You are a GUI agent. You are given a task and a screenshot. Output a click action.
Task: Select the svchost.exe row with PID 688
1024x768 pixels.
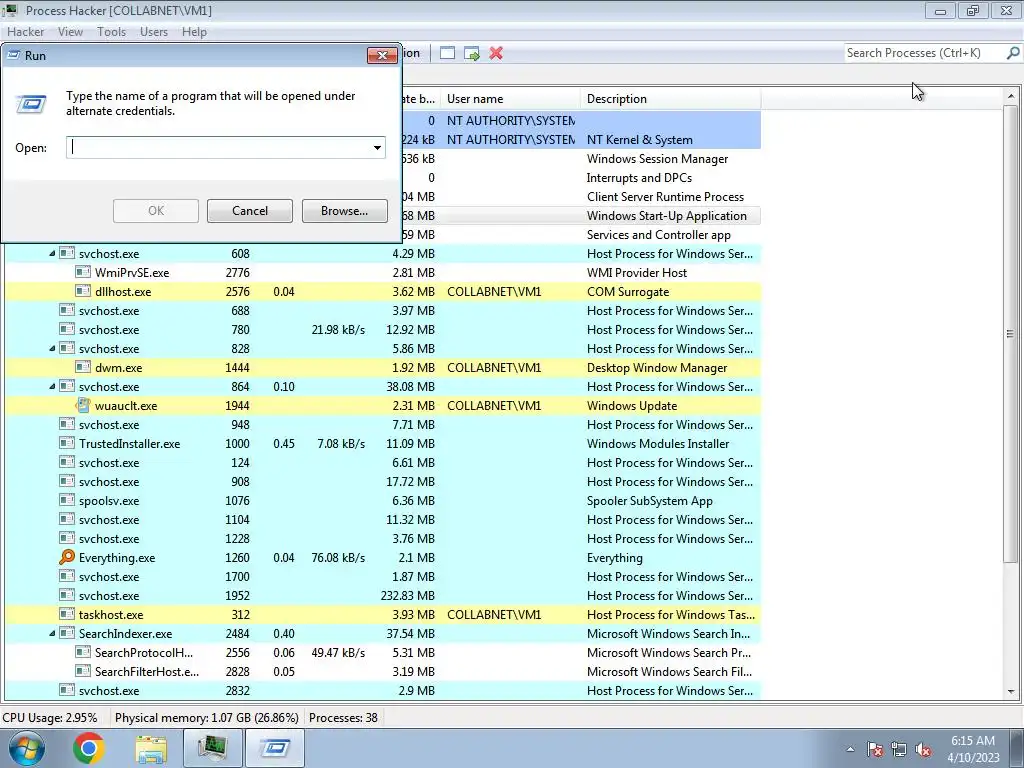point(383,311)
